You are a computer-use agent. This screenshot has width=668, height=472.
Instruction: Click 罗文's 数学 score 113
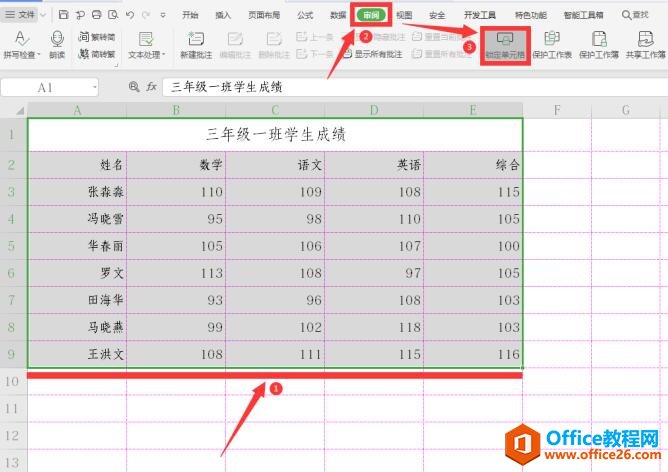(176, 273)
